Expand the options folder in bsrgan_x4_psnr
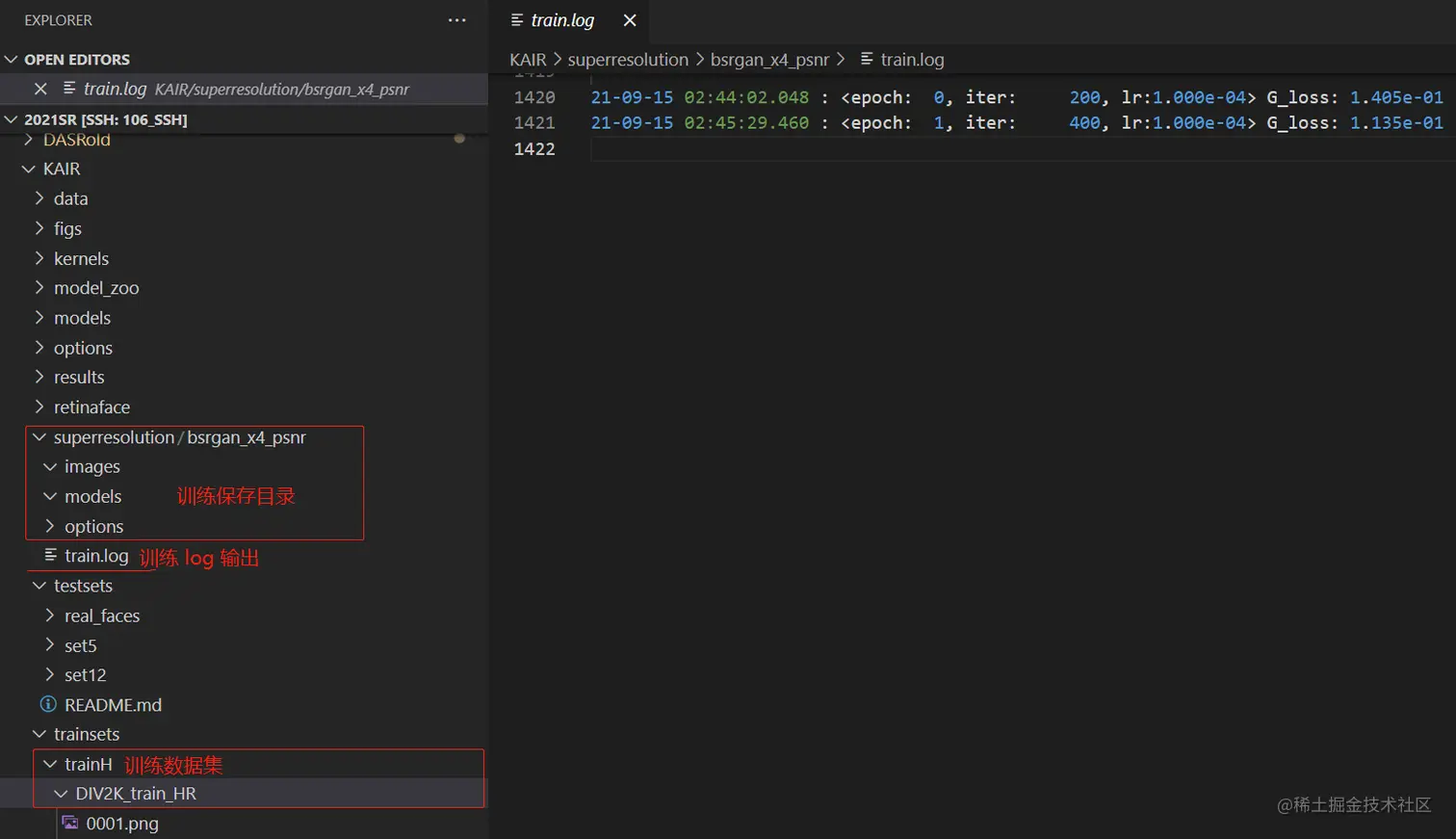The image size is (1456, 839). [x=50, y=526]
